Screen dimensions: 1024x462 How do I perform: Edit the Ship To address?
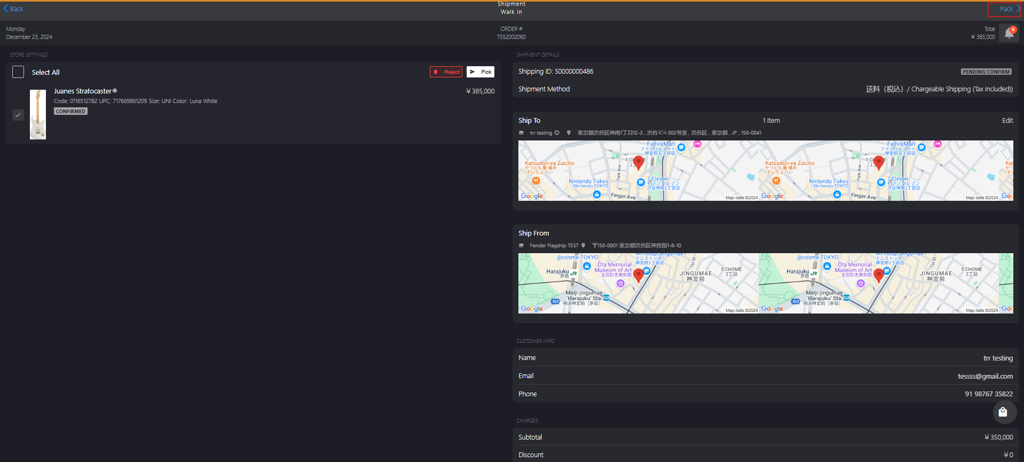(x=1008, y=120)
